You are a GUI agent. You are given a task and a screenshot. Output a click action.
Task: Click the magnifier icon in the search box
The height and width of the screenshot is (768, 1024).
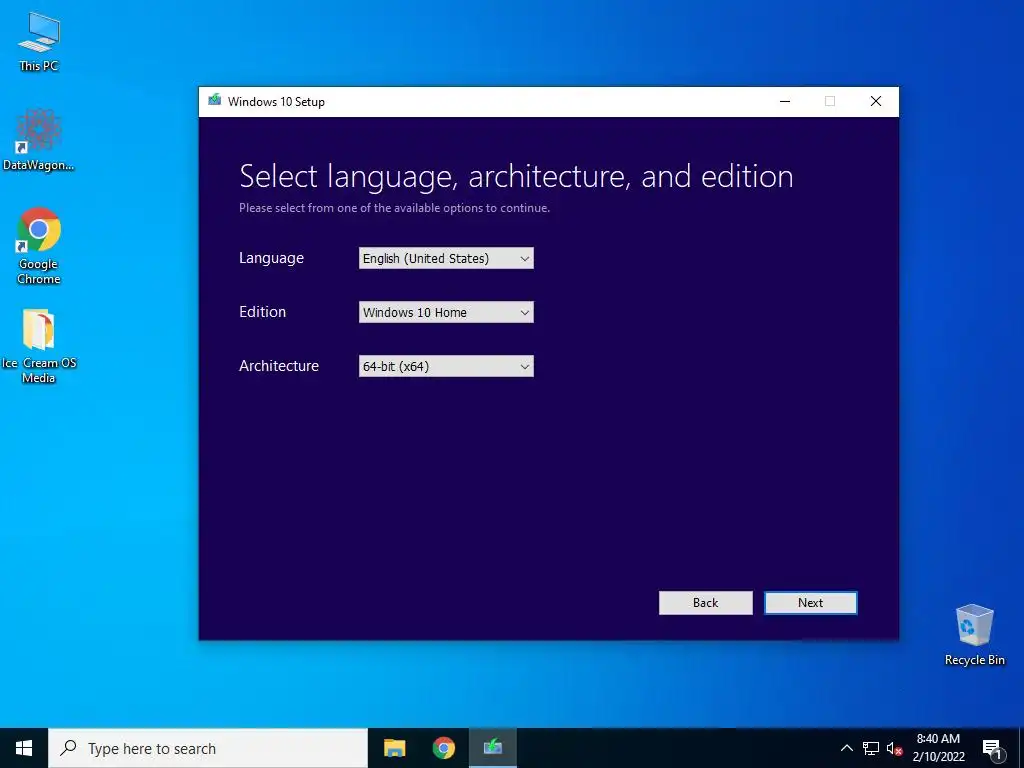click(x=68, y=748)
